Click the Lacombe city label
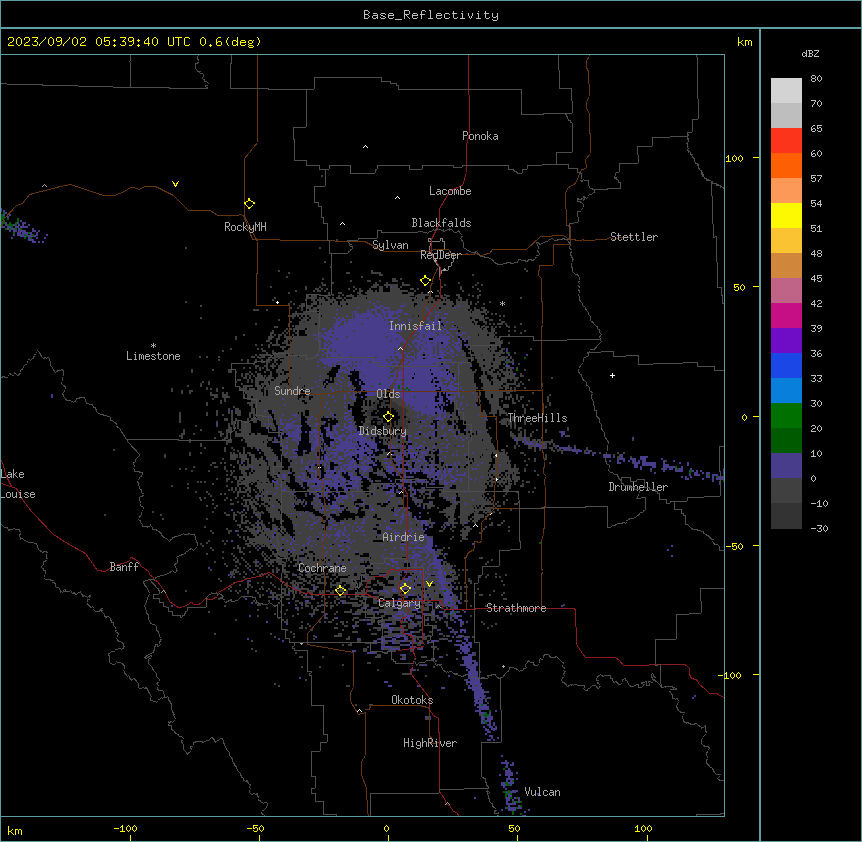 450,191
